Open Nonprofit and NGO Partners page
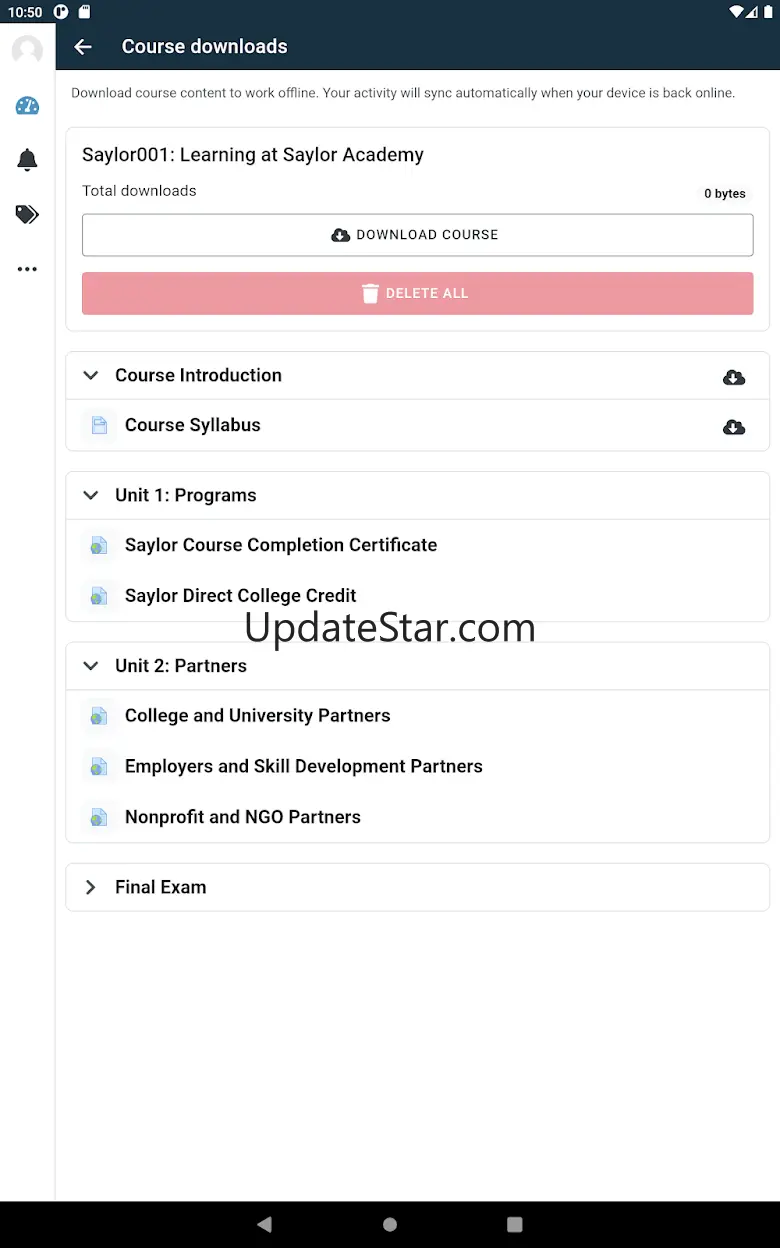The width and height of the screenshot is (780, 1248). tap(242, 817)
